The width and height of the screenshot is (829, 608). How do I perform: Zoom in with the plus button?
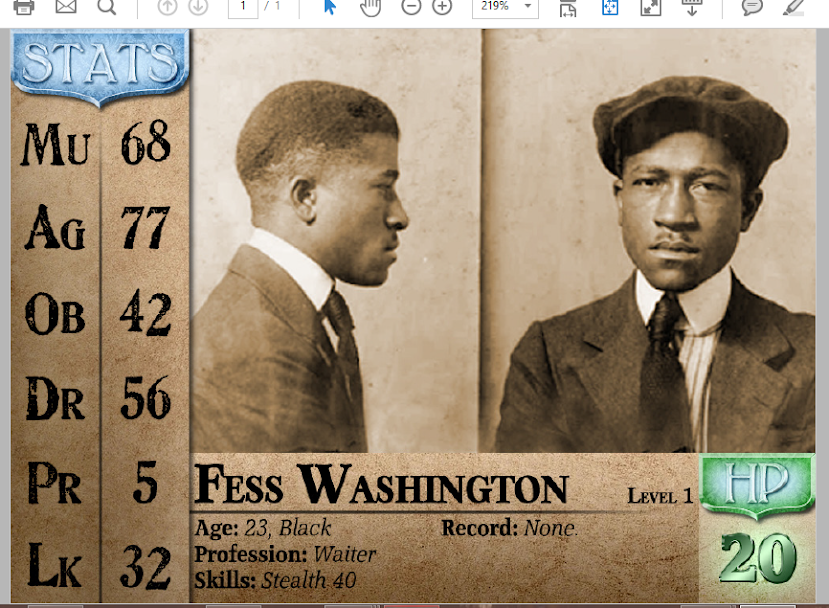pos(442,7)
